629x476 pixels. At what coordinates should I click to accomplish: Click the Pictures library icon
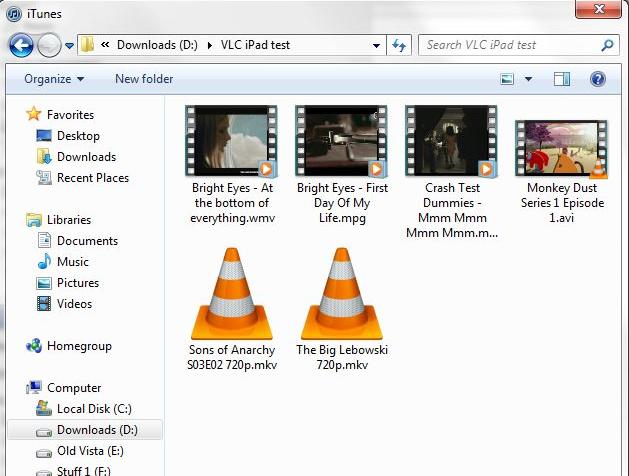pyautogui.click(x=44, y=283)
